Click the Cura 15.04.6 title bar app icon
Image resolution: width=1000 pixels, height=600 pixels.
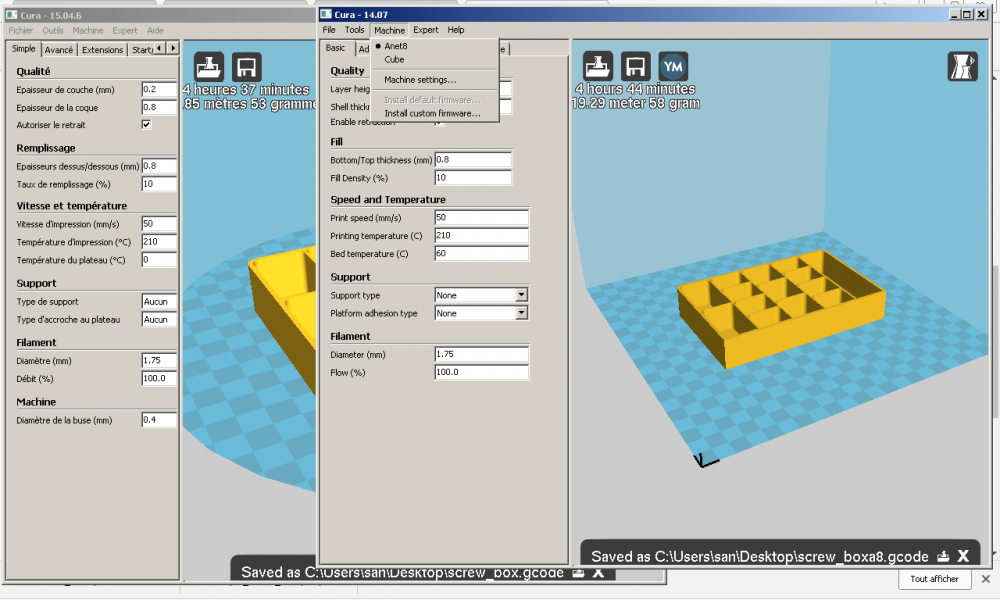point(11,15)
